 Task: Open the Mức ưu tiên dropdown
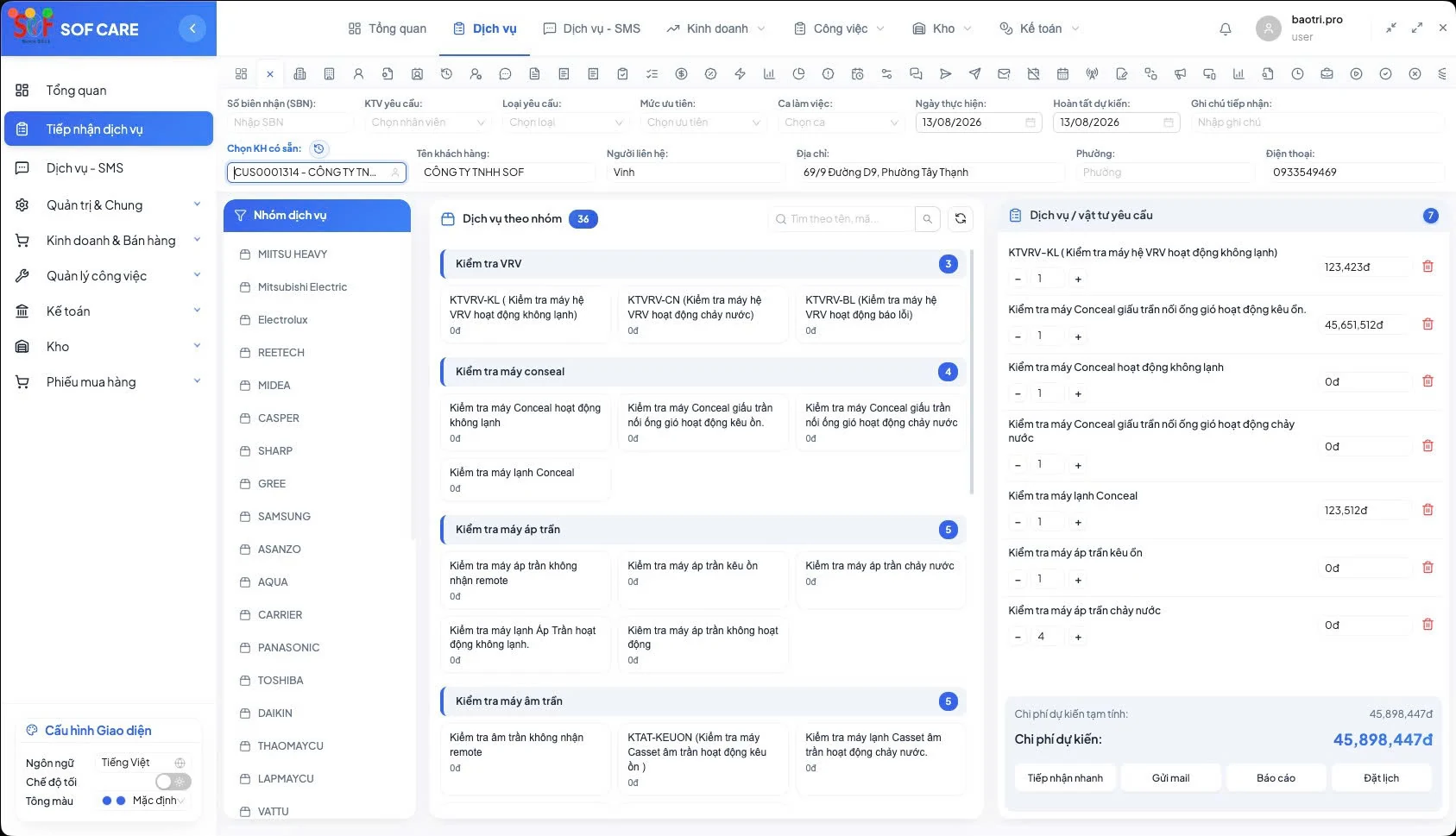coord(704,123)
